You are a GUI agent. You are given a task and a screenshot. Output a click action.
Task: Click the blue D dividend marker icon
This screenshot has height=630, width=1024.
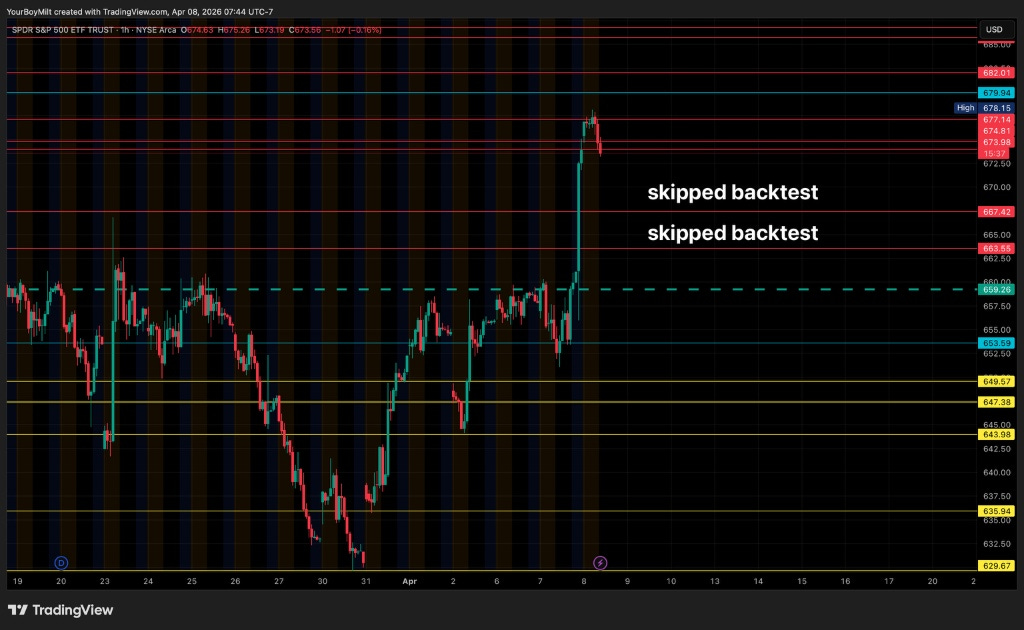click(61, 562)
